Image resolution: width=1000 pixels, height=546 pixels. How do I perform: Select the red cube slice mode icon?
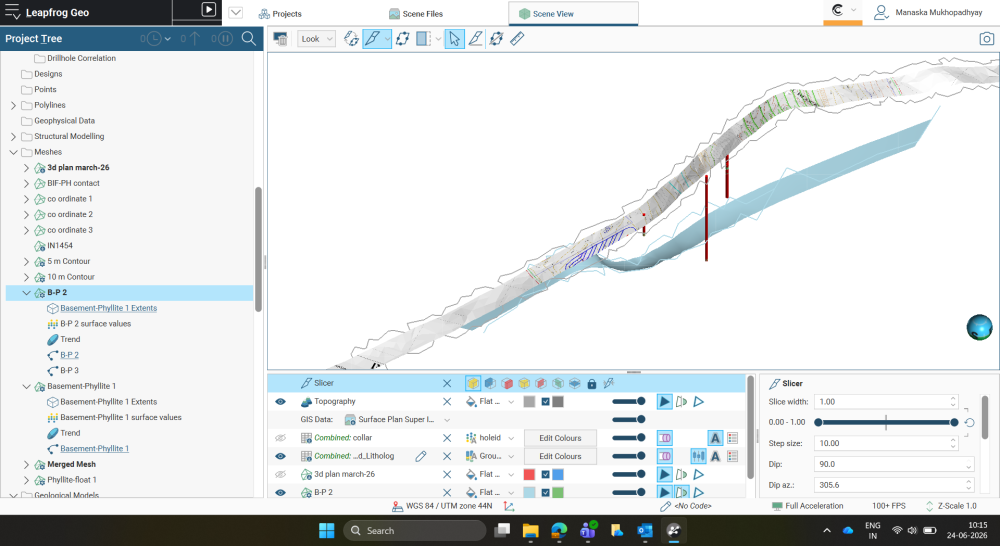507,383
